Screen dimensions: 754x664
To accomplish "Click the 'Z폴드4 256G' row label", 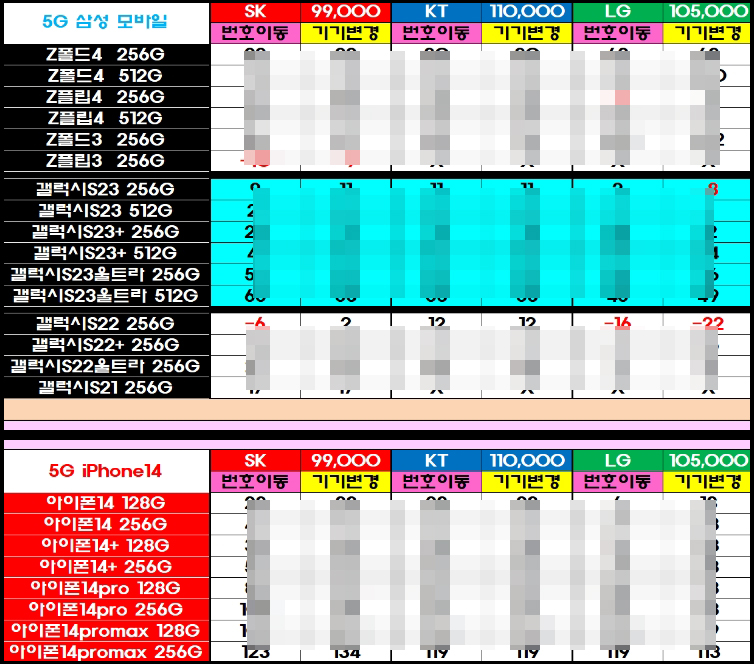I will [106, 54].
